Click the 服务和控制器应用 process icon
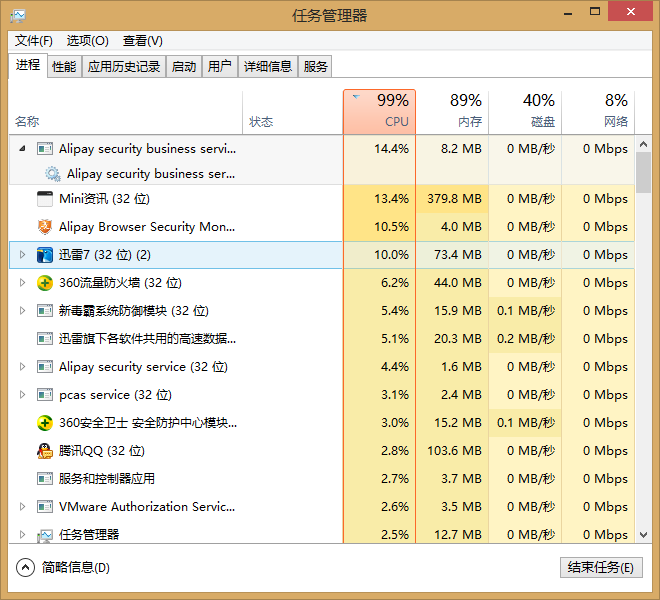This screenshot has height=600, width=660. tap(45, 479)
